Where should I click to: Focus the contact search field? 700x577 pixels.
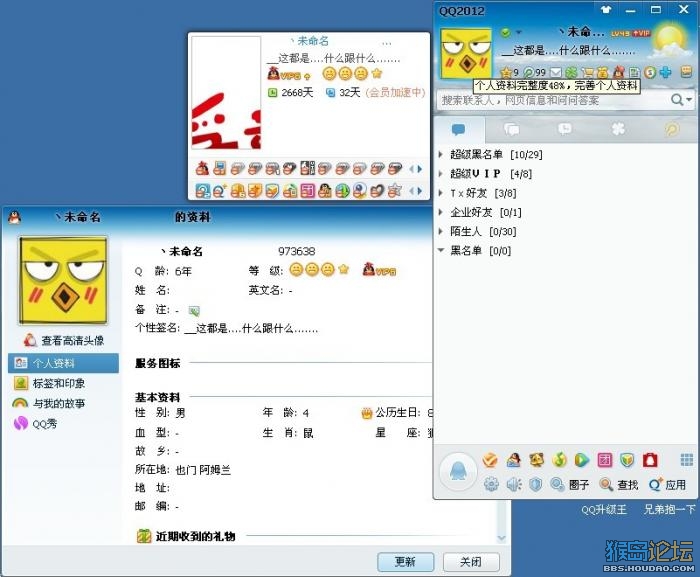point(552,100)
